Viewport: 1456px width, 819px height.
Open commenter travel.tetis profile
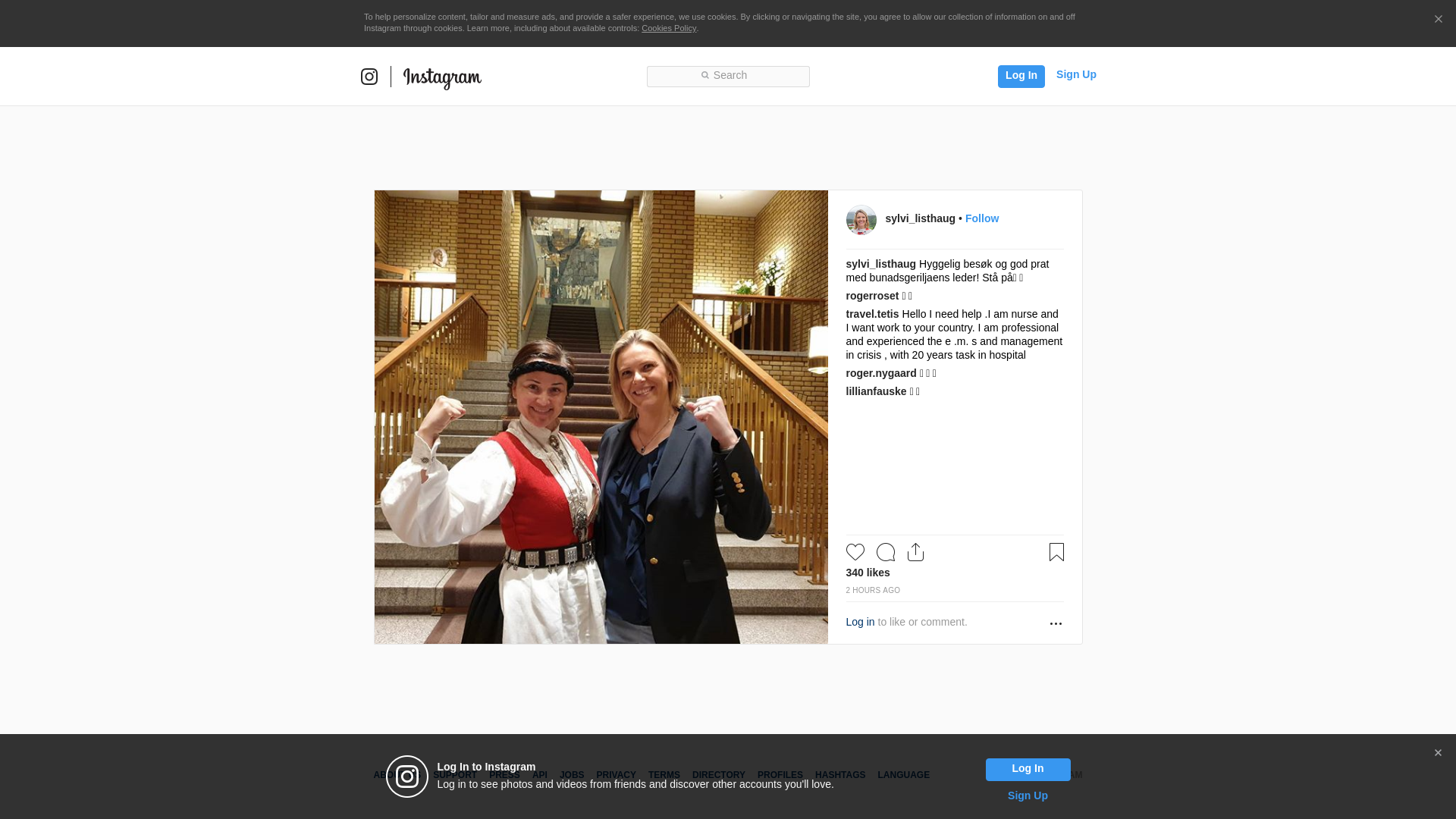872,314
